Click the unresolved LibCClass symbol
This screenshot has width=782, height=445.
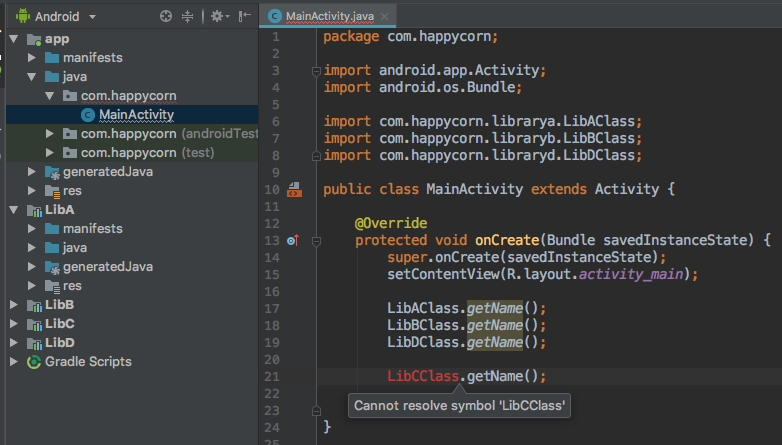pyautogui.click(x=423, y=376)
